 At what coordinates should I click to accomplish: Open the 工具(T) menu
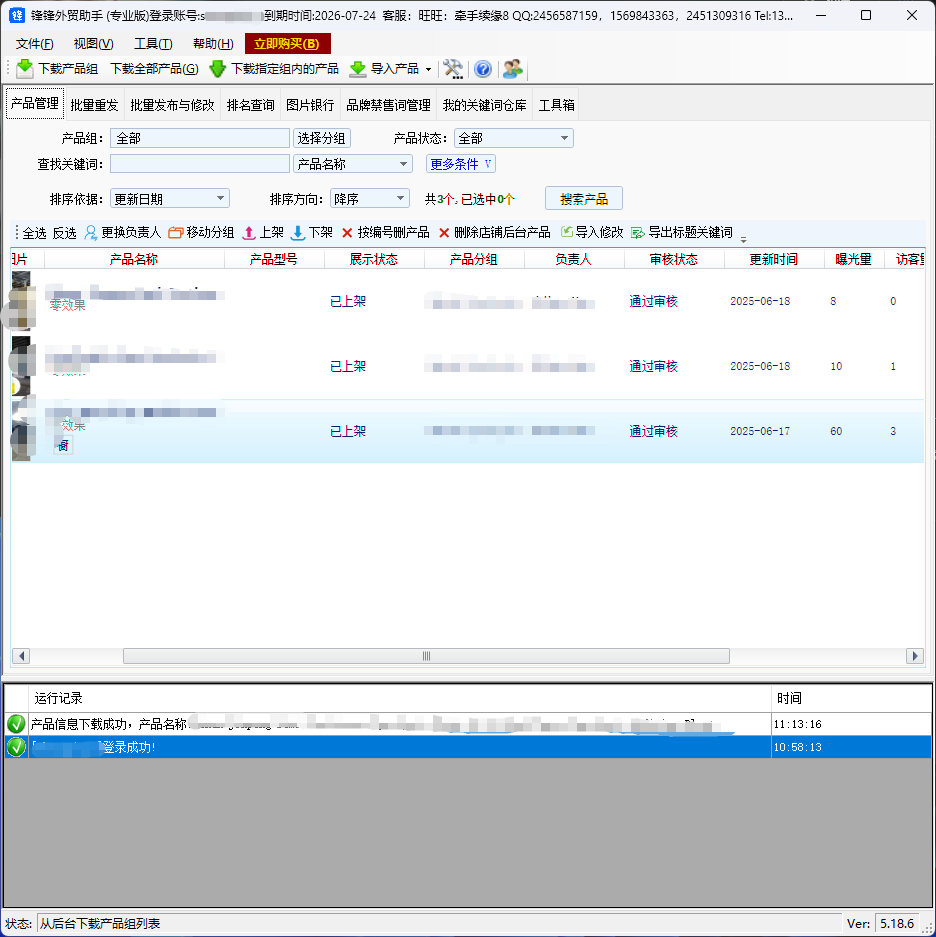pos(153,44)
